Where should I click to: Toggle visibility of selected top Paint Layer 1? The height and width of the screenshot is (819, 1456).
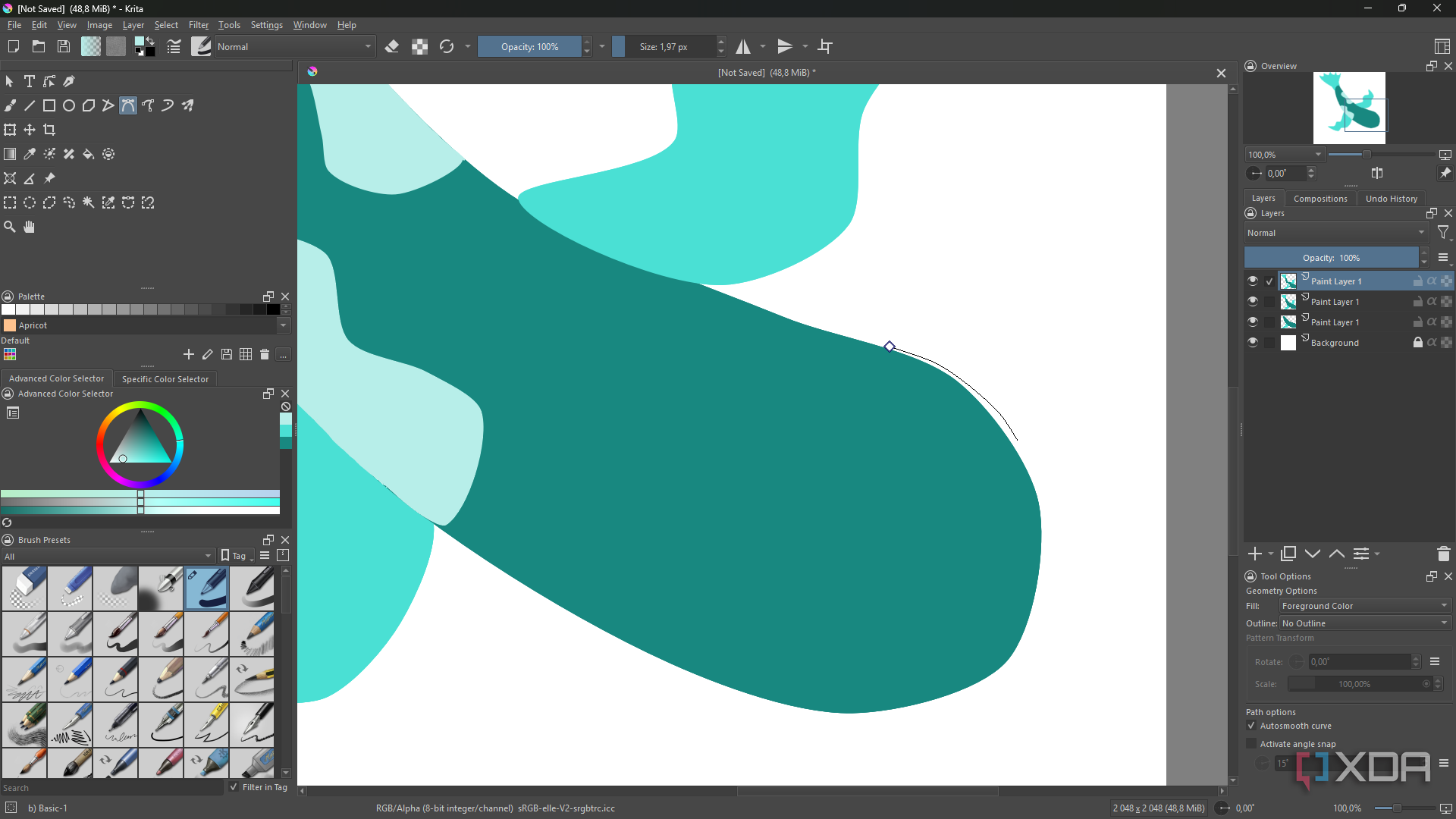point(1253,281)
